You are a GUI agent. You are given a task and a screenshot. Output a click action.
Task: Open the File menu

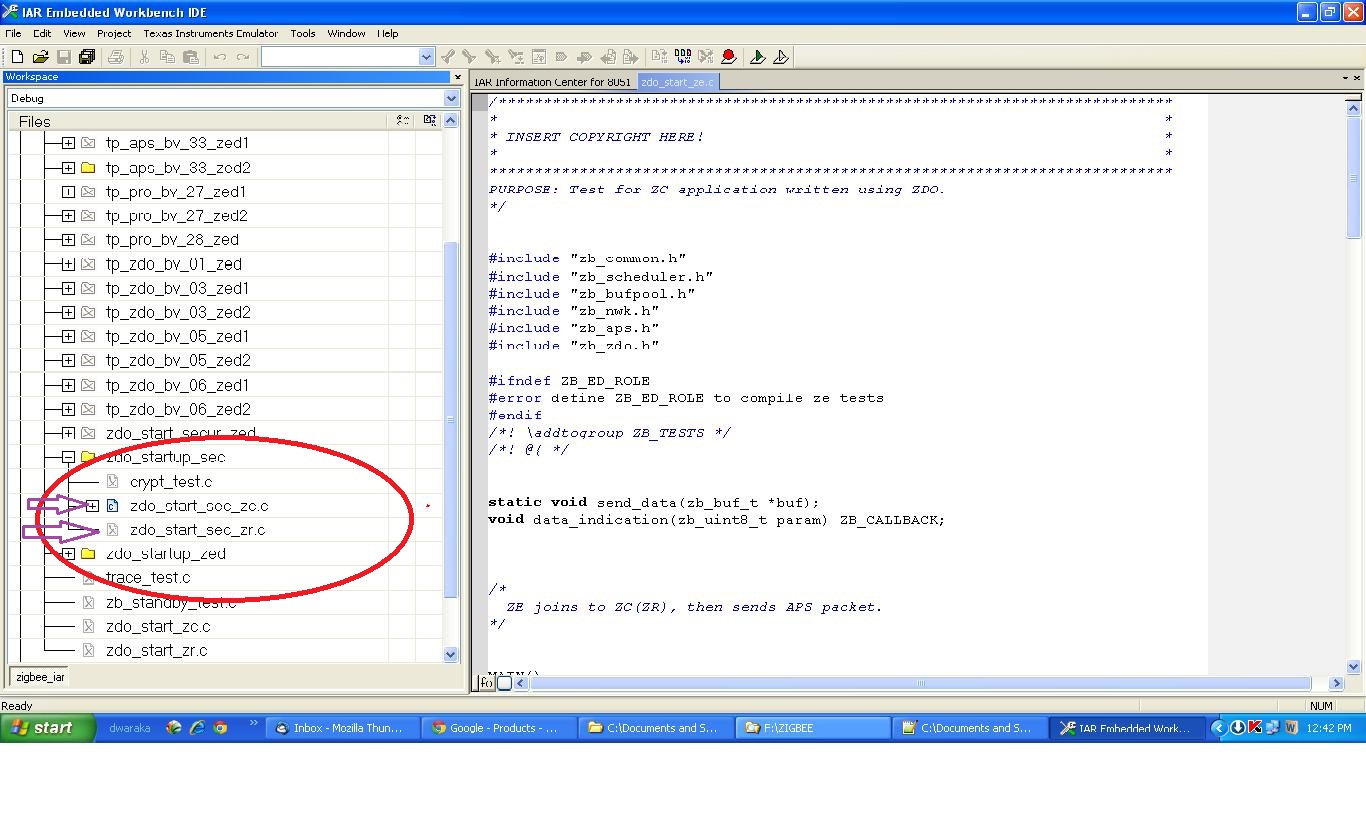(x=13, y=33)
